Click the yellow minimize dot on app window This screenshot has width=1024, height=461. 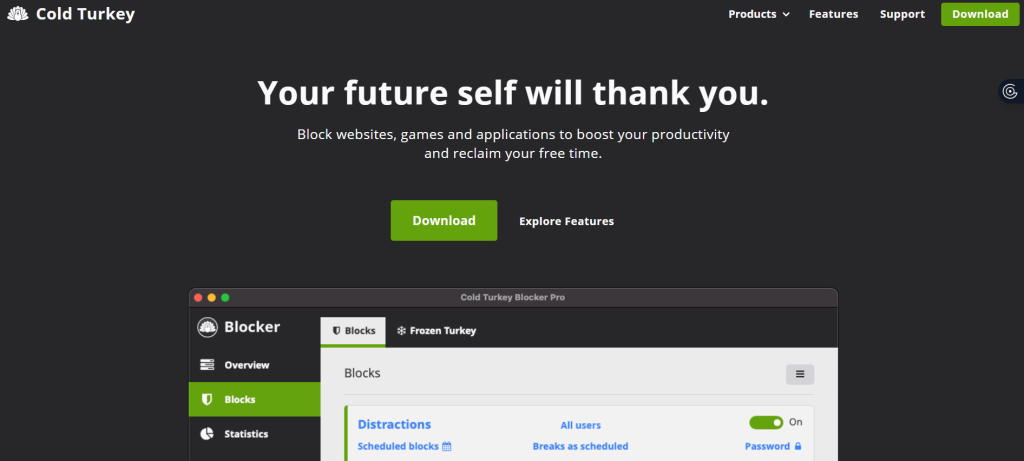212,298
